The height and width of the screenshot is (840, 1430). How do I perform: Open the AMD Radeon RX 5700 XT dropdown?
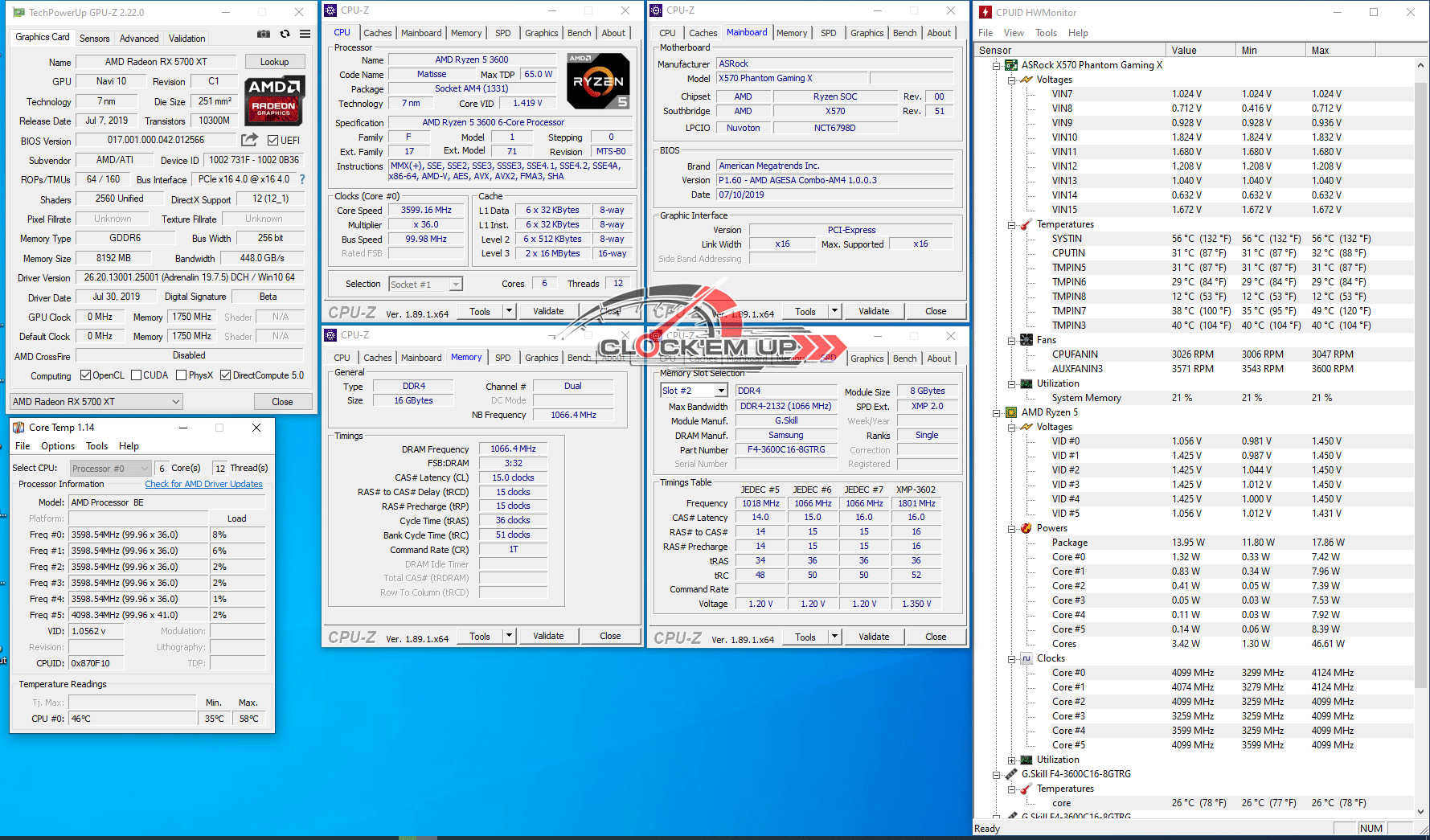pos(96,401)
